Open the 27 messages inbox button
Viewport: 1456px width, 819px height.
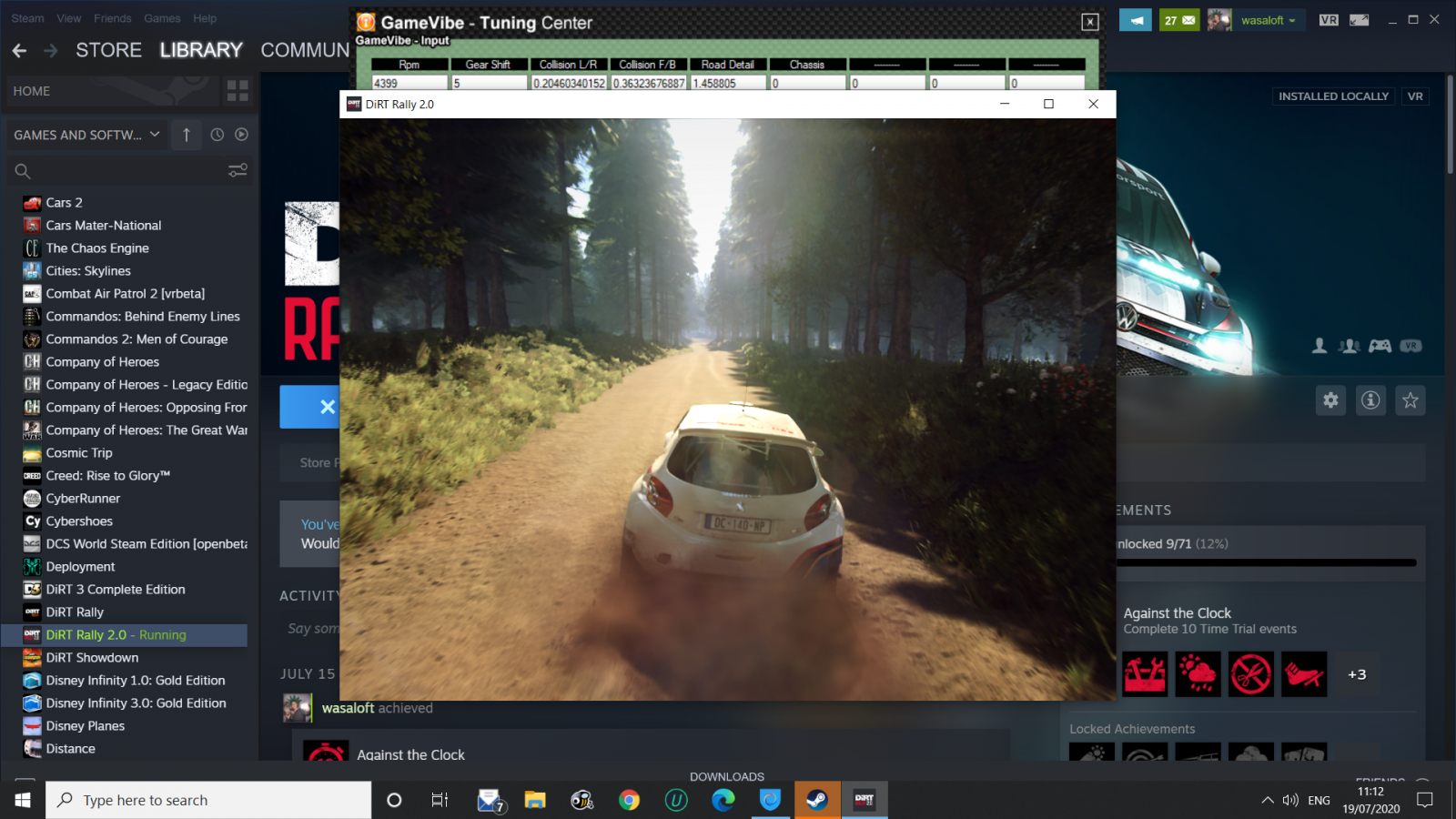(1179, 20)
